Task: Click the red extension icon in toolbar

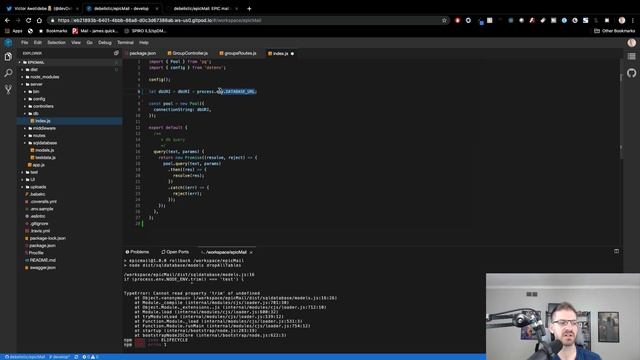Action: (x=458, y=20)
